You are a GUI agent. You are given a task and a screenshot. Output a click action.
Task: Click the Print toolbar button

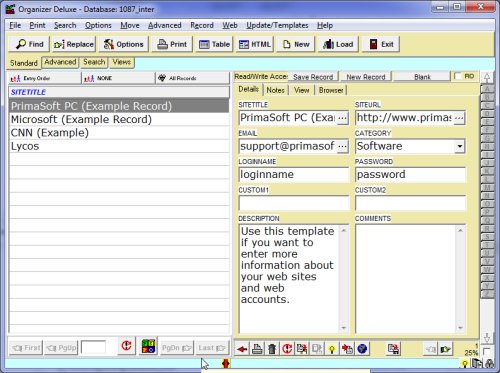tap(172, 44)
